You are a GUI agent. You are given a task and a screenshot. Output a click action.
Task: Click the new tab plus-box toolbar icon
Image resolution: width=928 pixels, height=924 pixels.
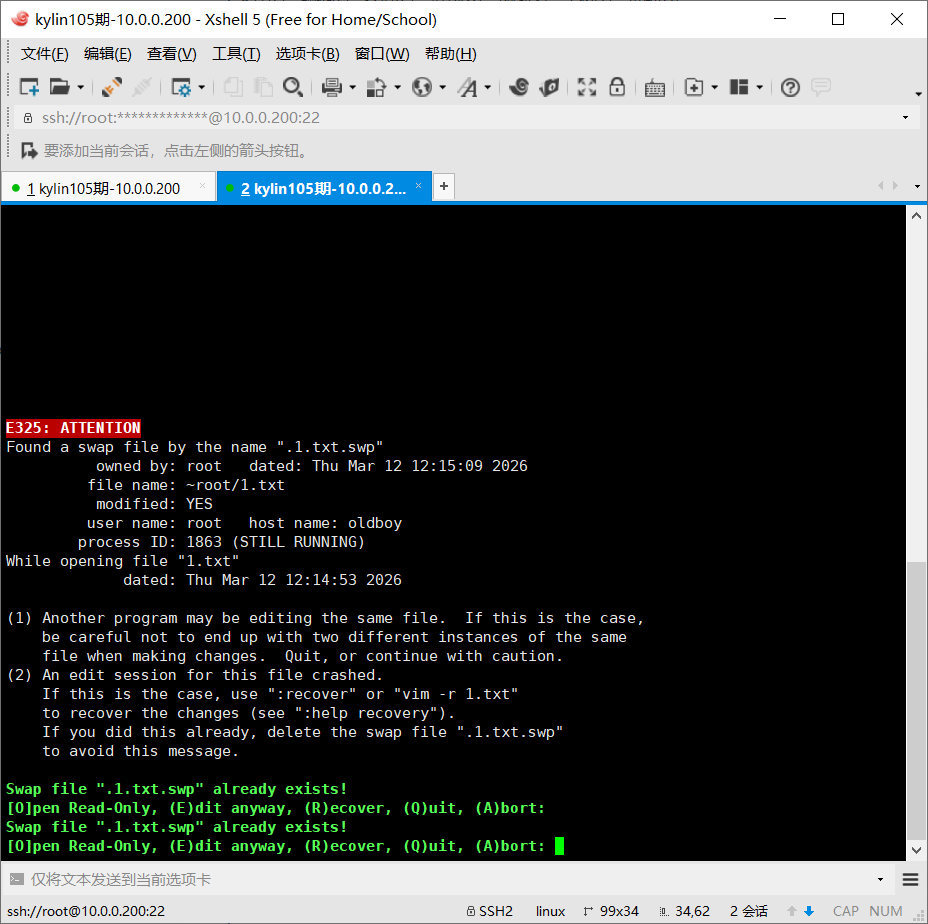pyautogui.click(x=694, y=88)
